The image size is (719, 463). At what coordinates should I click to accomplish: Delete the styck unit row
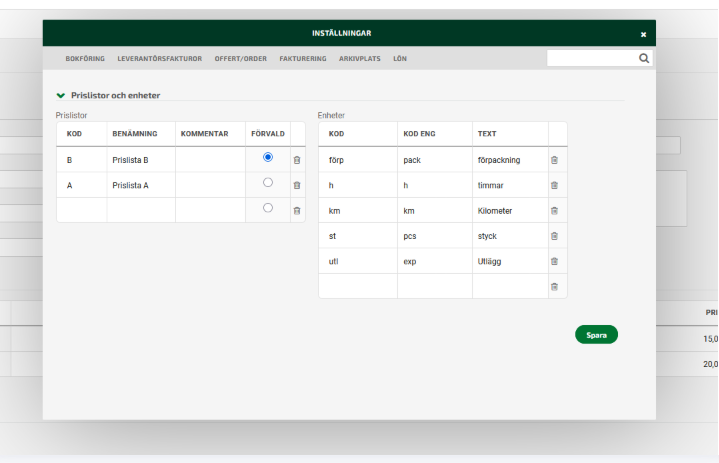554,236
